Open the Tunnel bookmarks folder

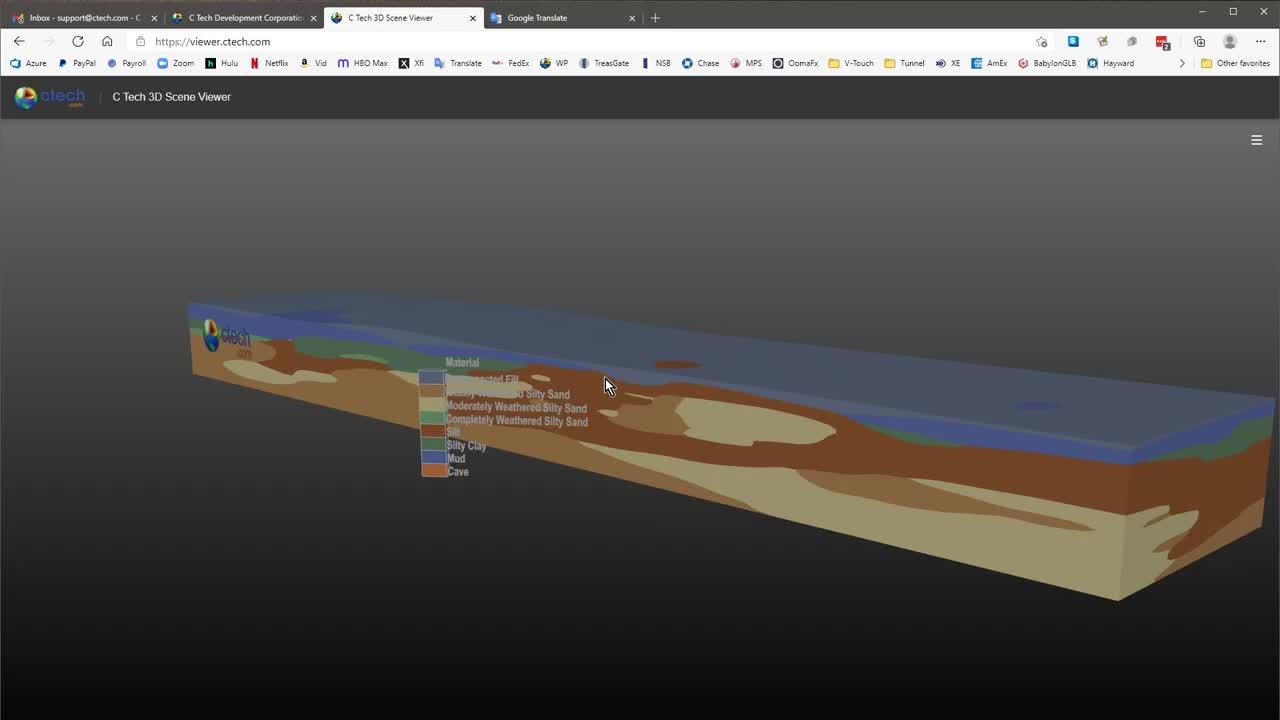pos(904,63)
